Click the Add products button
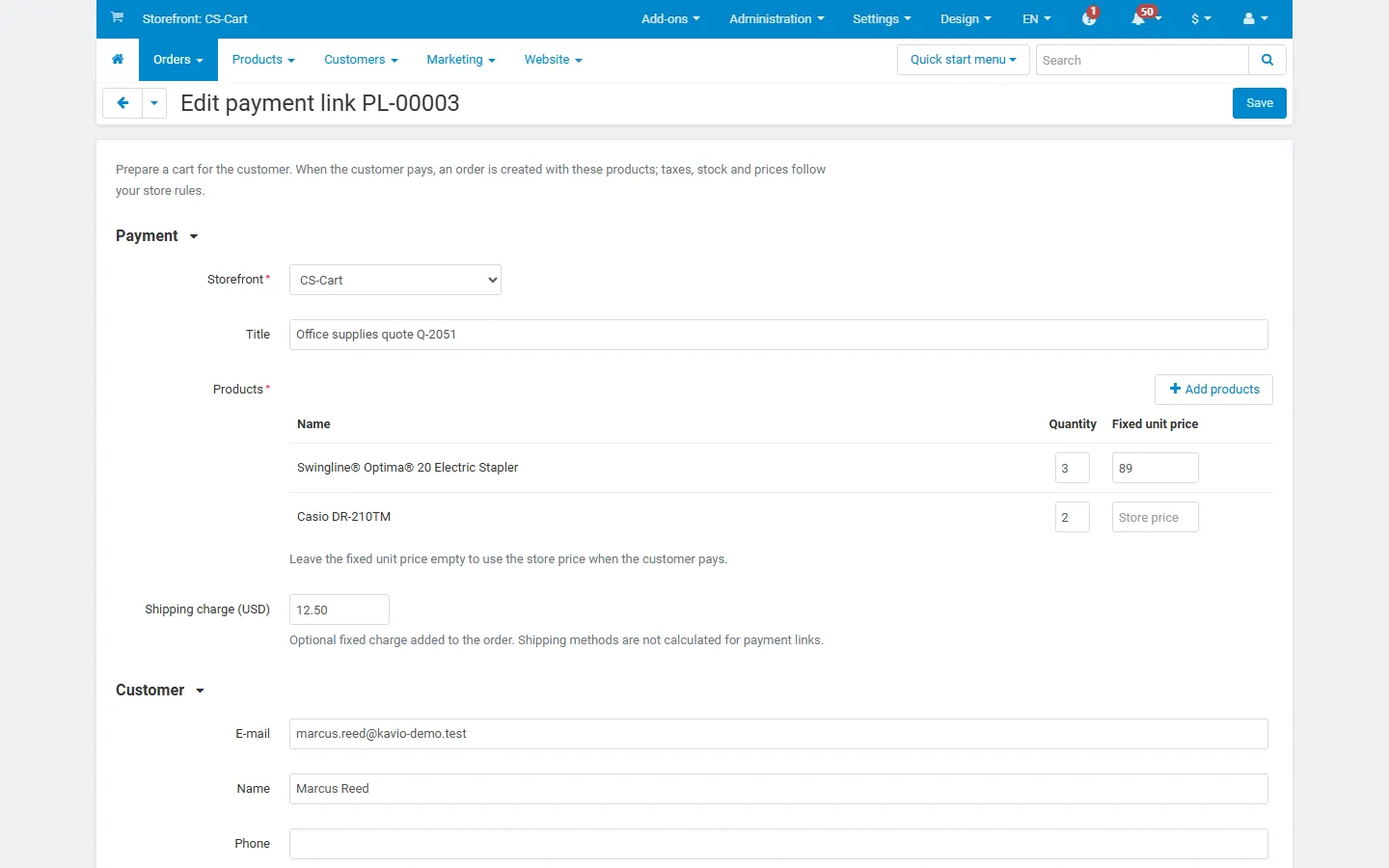Screen dimensions: 1389x868 coord(1213,390)
